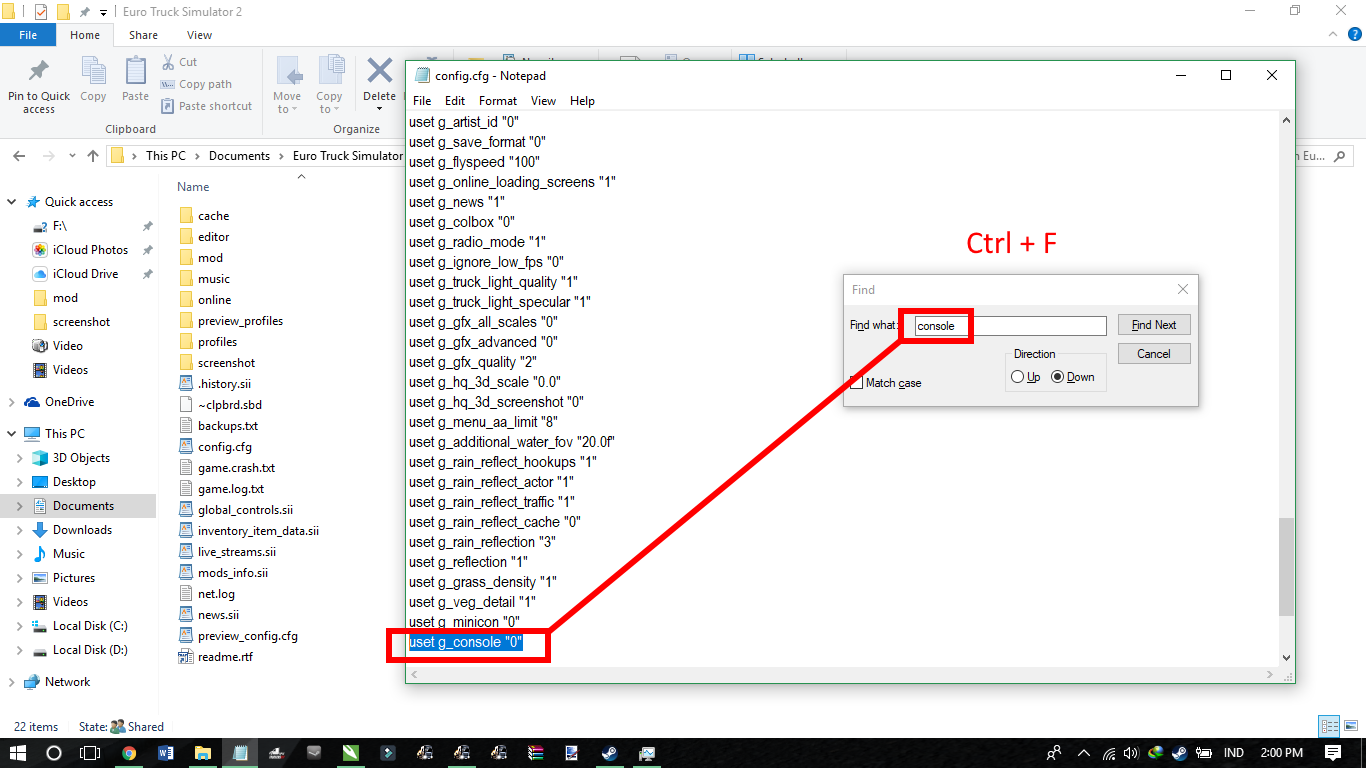Click the Windows Start button
Screen dimensions: 1366x768
pos(18,753)
